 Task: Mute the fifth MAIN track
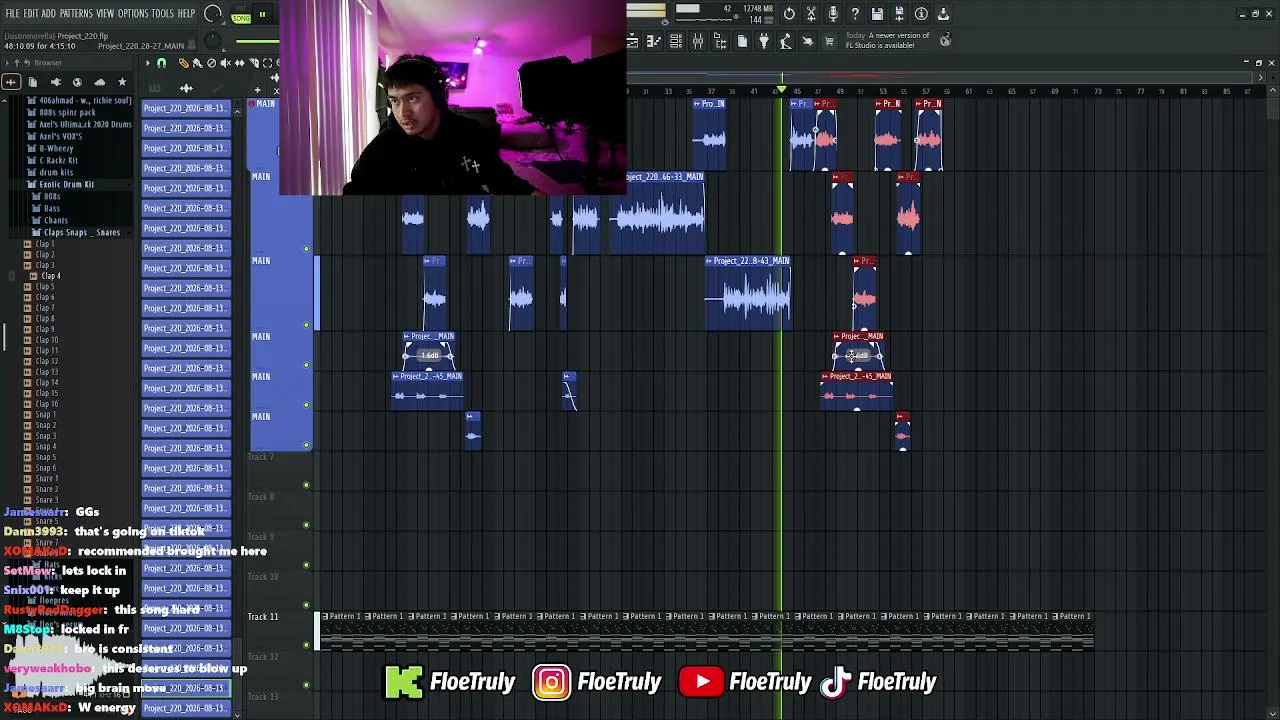pos(306,405)
